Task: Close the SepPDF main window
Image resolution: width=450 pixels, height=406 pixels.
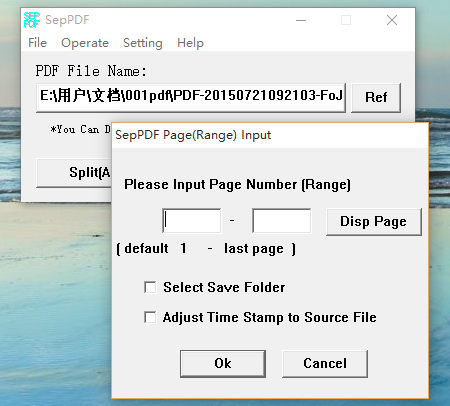Action: point(392,20)
